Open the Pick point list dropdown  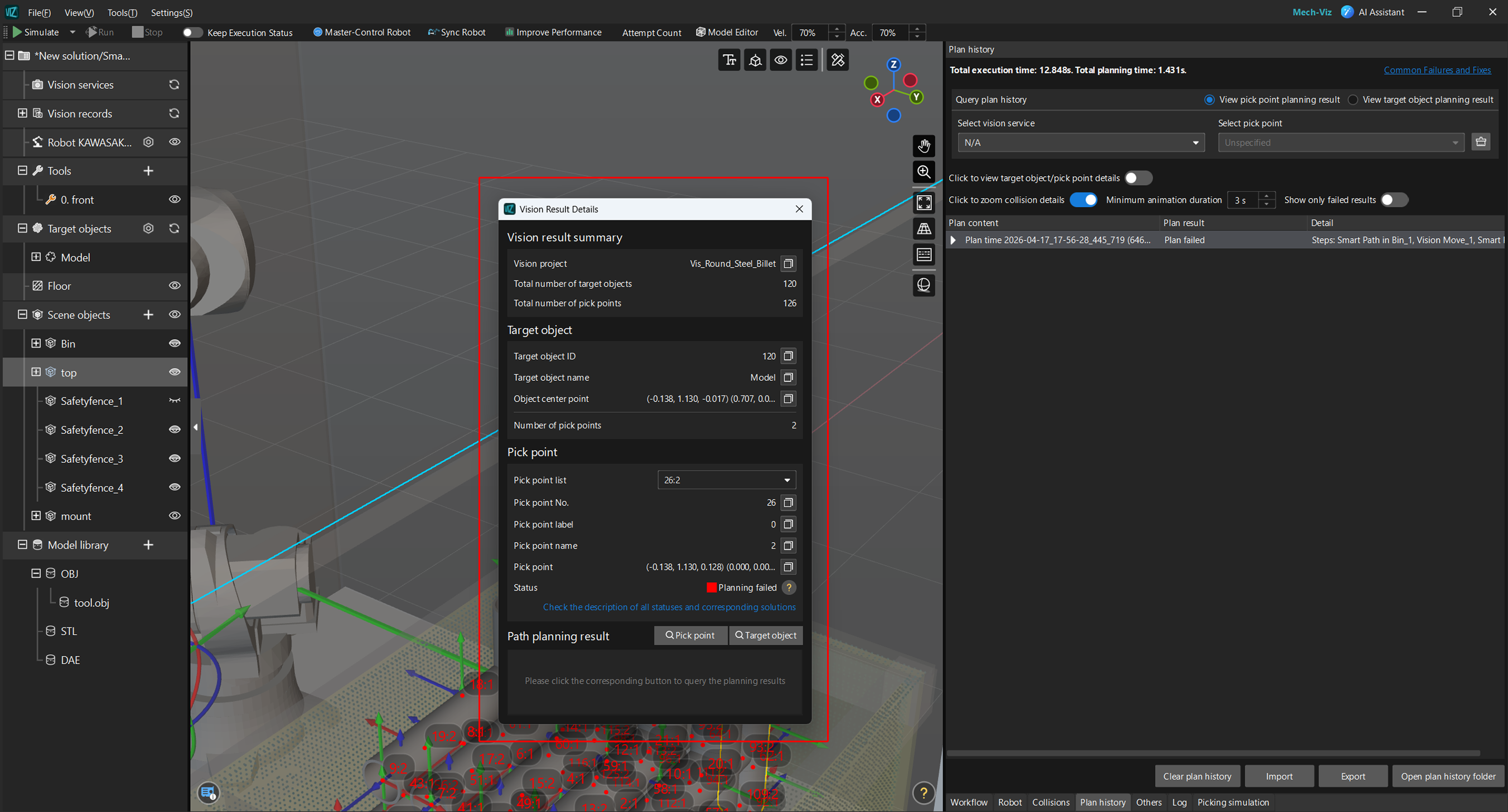coord(727,480)
